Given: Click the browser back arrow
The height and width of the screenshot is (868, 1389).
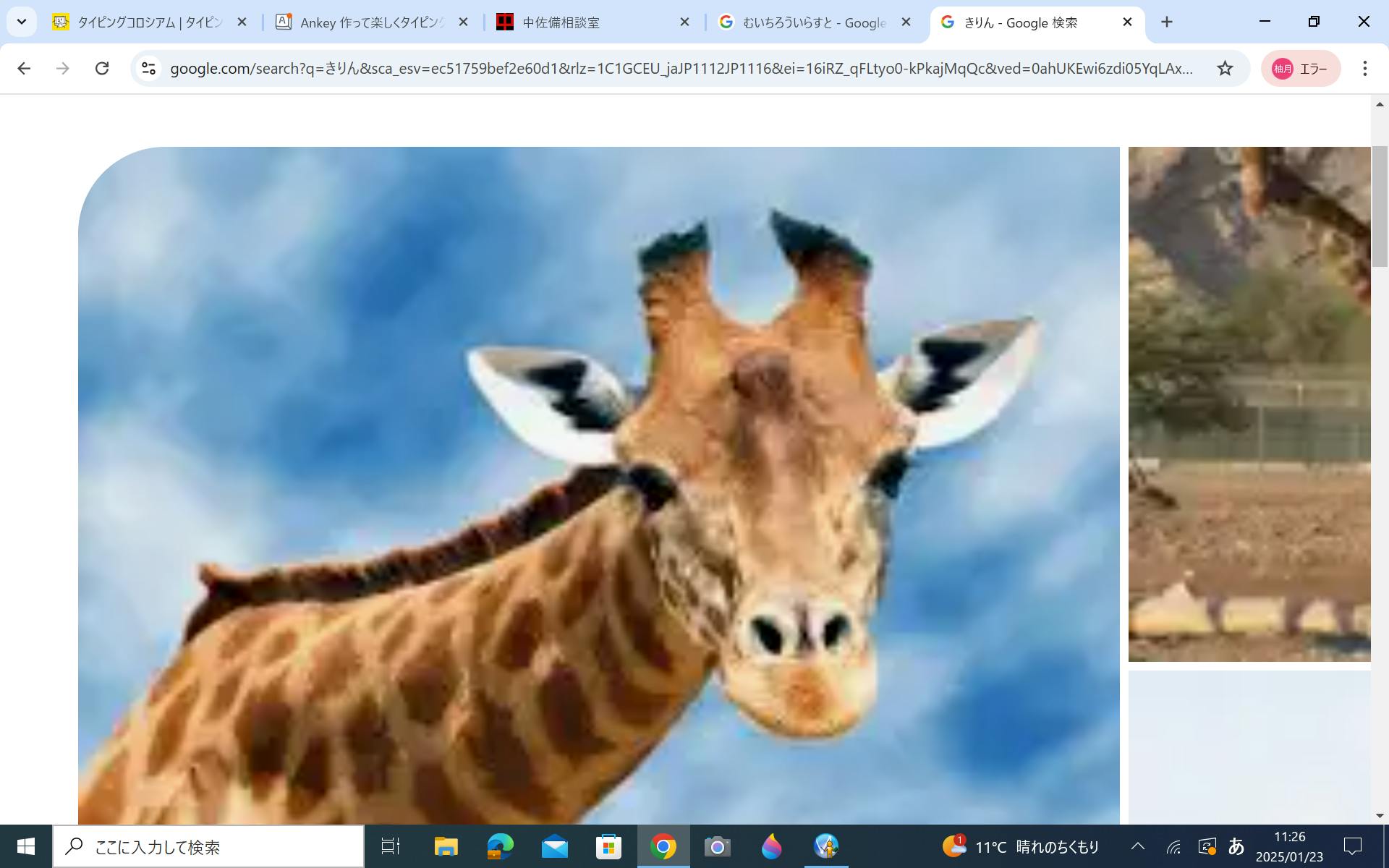Looking at the screenshot, I should click(24, 68).
